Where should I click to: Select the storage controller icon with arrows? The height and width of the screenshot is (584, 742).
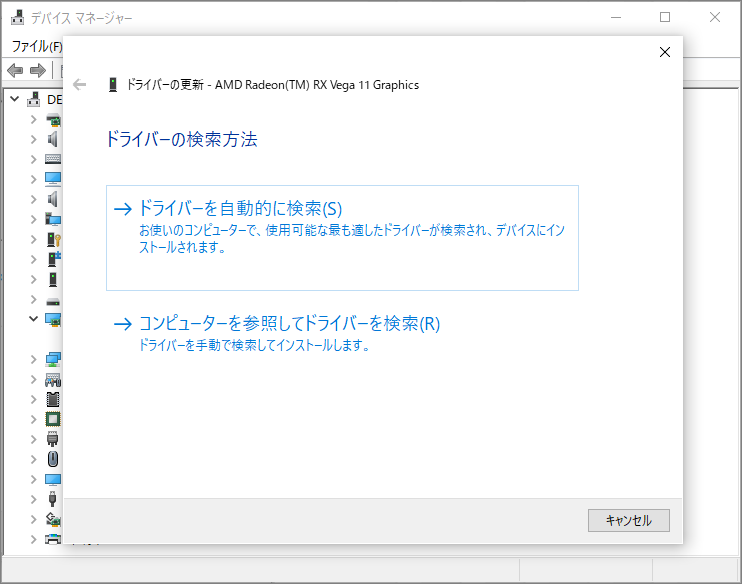[53, 519]
